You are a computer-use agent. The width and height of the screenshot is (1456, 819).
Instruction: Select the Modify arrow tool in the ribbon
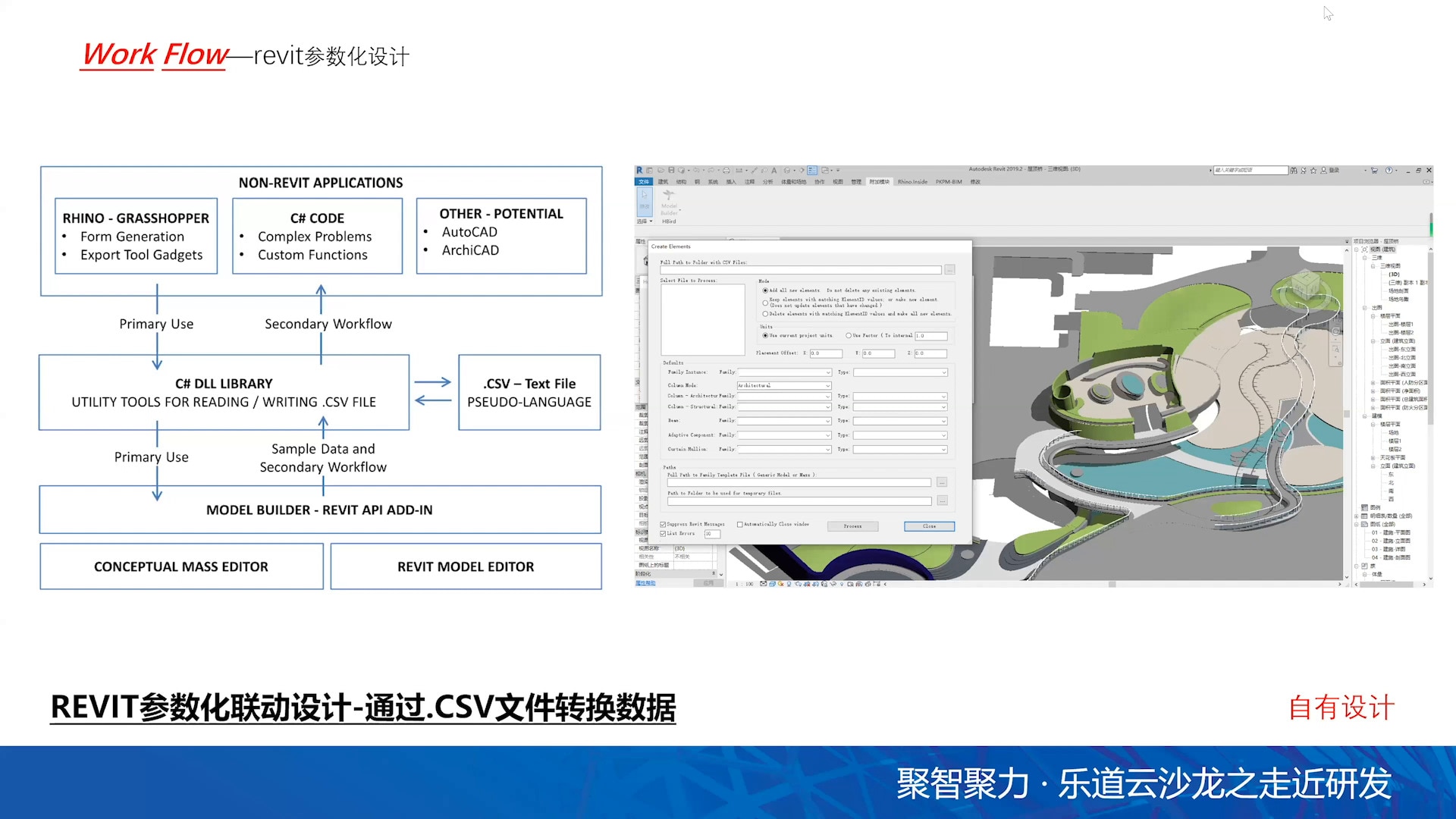coord(645,201)
